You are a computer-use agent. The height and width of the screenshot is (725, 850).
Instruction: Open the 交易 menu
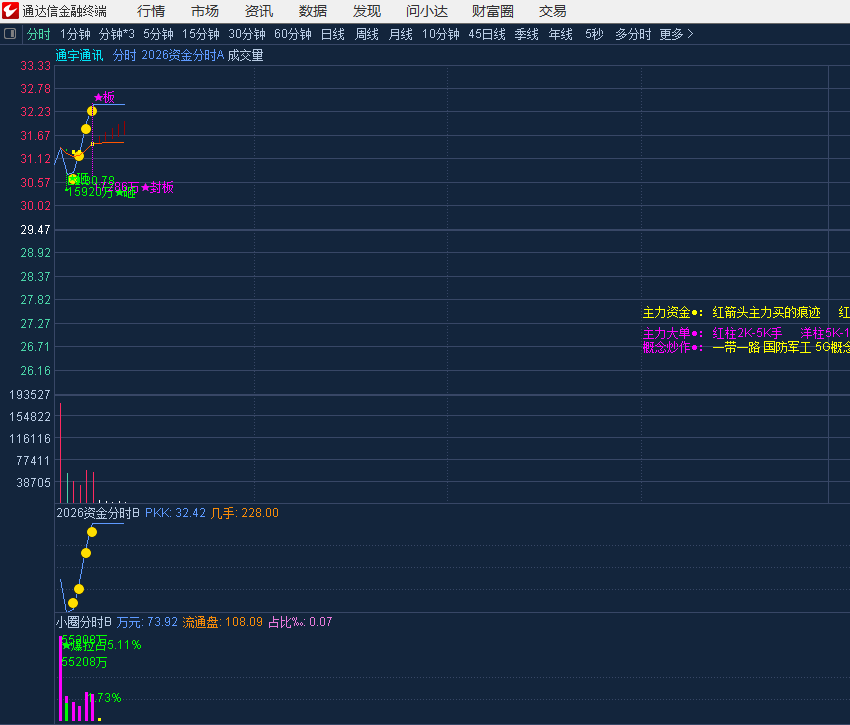tap(552, 11)
